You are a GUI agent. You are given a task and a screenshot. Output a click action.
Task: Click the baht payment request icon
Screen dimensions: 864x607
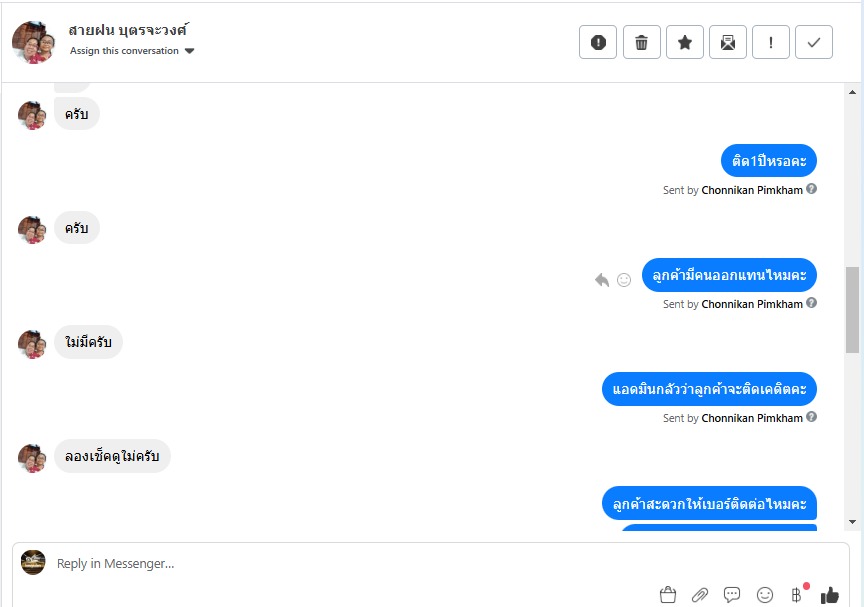796,595
